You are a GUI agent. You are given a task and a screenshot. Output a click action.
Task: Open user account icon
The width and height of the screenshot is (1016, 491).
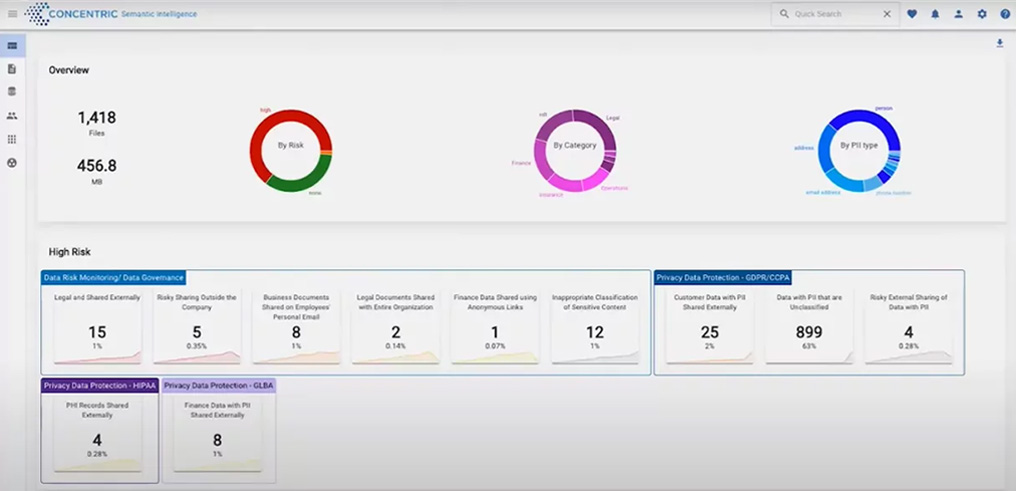pyautogui.click(x=958, y=14)
